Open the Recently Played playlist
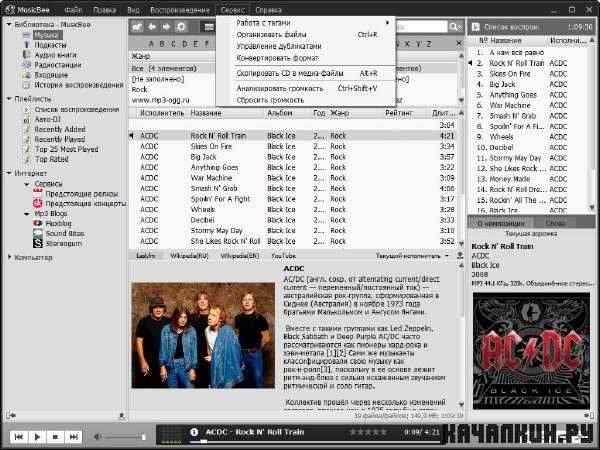 click(60, 139)
